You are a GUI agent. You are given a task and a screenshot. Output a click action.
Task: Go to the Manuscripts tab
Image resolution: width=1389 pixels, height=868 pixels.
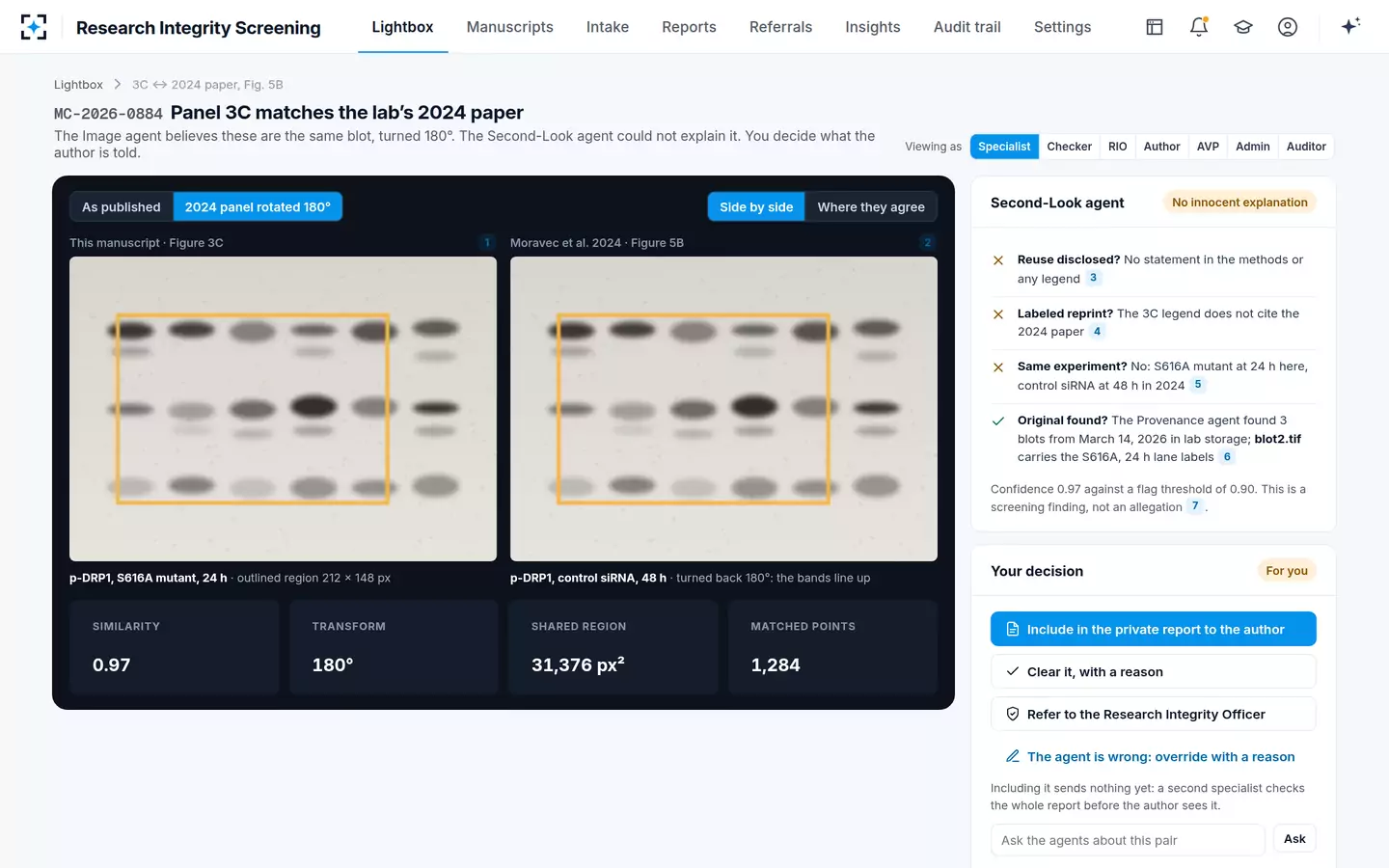pyautogui.click(x=509, y=27)
